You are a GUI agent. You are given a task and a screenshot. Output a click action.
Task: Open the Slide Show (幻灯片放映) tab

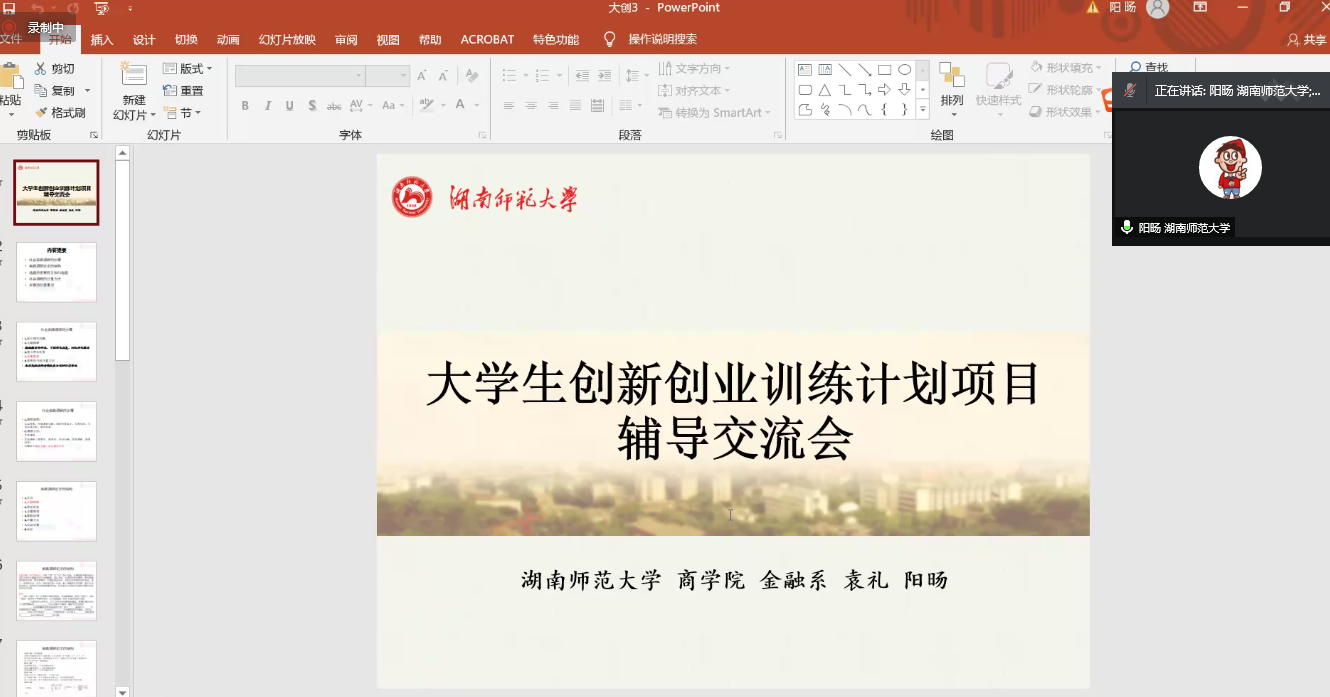(x=287, y=40)
